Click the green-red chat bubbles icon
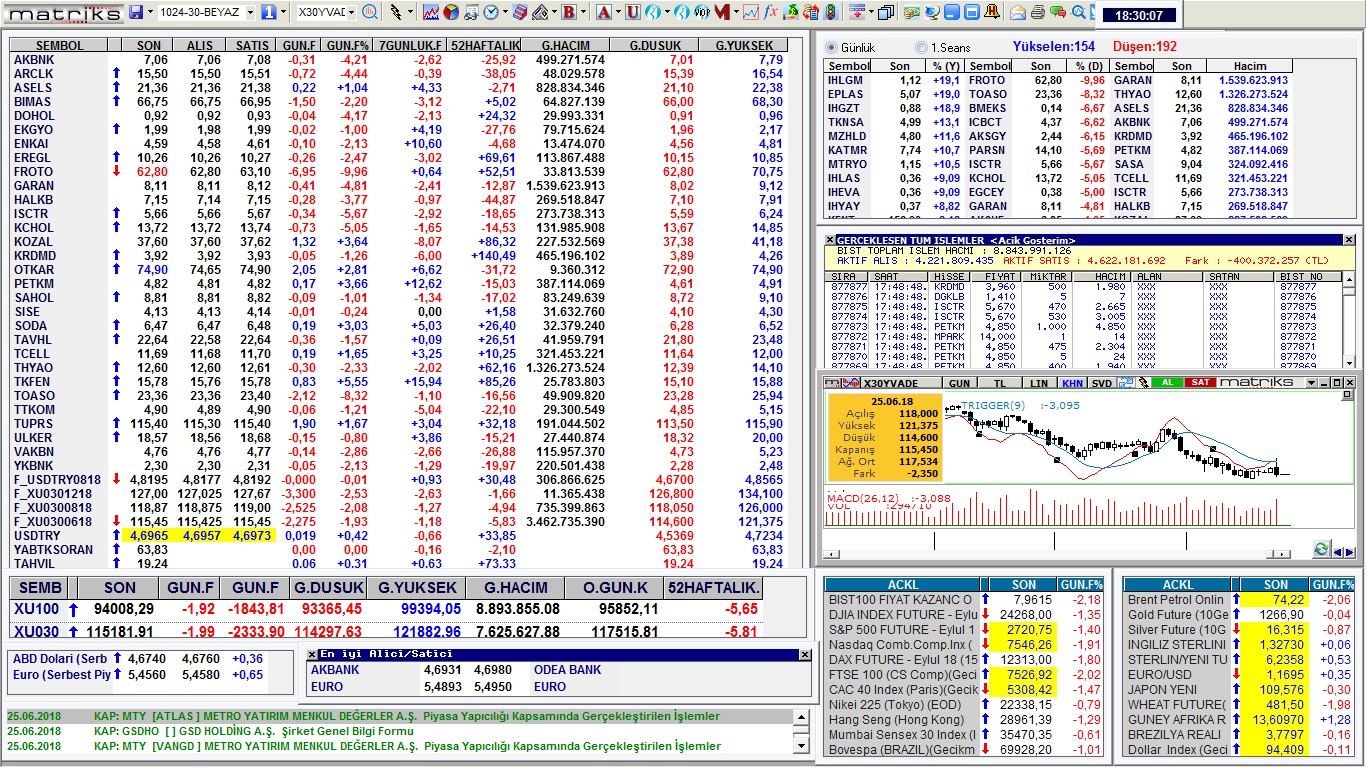This screenshot has height=768, width=1366. click(1057, 12)
